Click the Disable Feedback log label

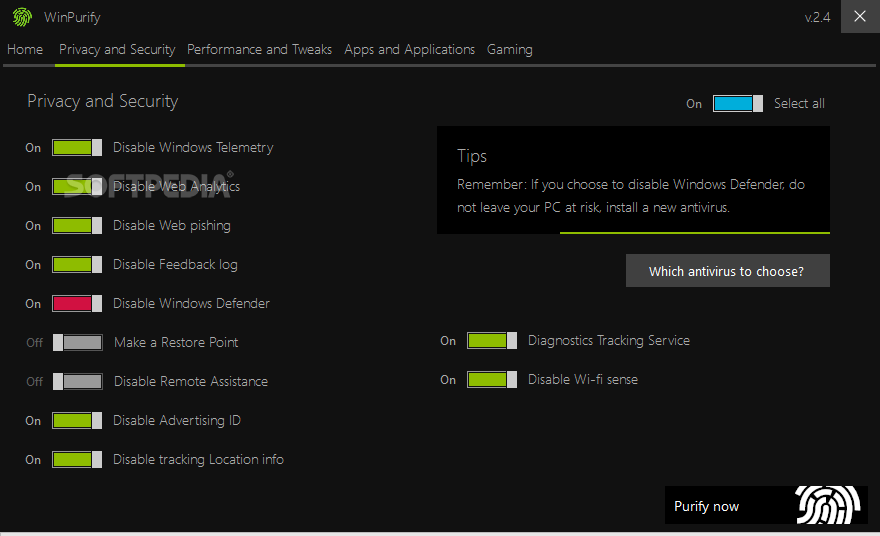[x=175, y=264]
